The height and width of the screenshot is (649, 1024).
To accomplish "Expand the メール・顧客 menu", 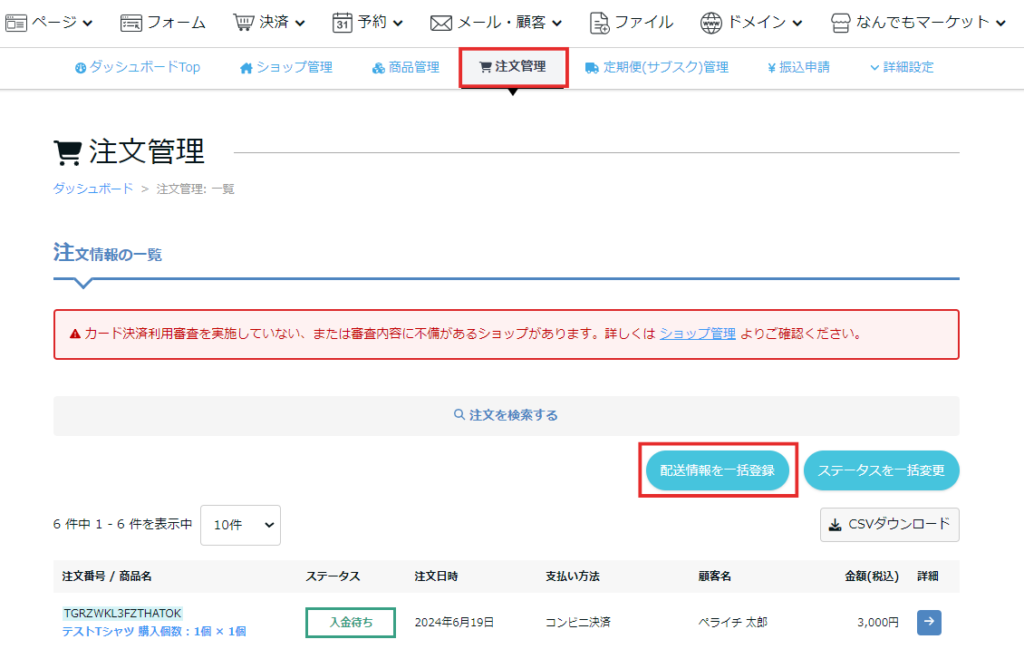I will (x=496, y=22).
